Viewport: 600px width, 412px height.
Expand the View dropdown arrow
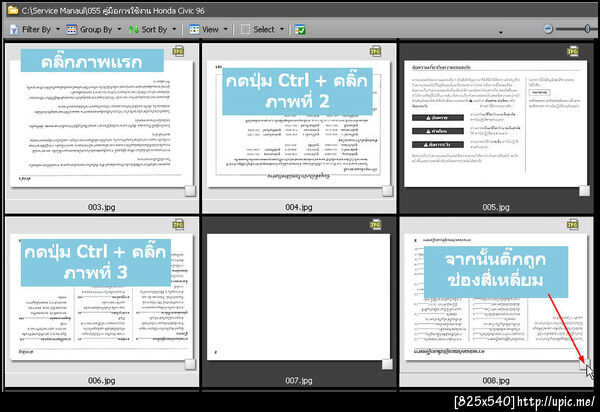tap(225, 29)
